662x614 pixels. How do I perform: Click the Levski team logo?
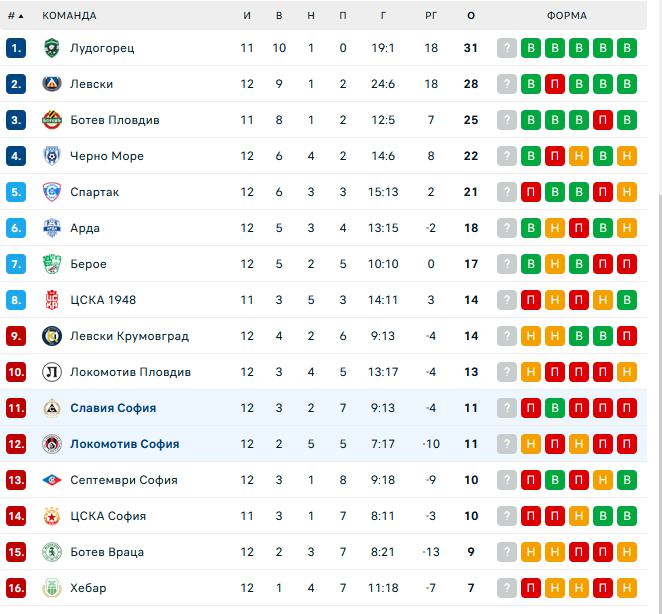tap(52, 84)
